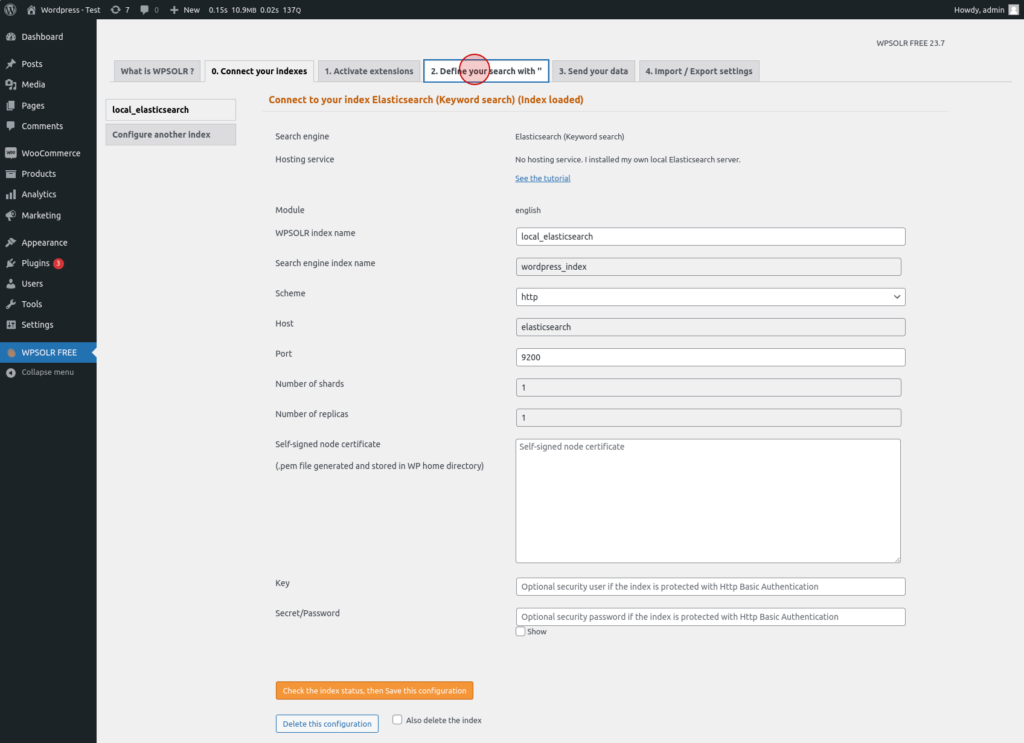Focus the Key security user field
This screenshot has width=1024, height=743.
(711, 586)
